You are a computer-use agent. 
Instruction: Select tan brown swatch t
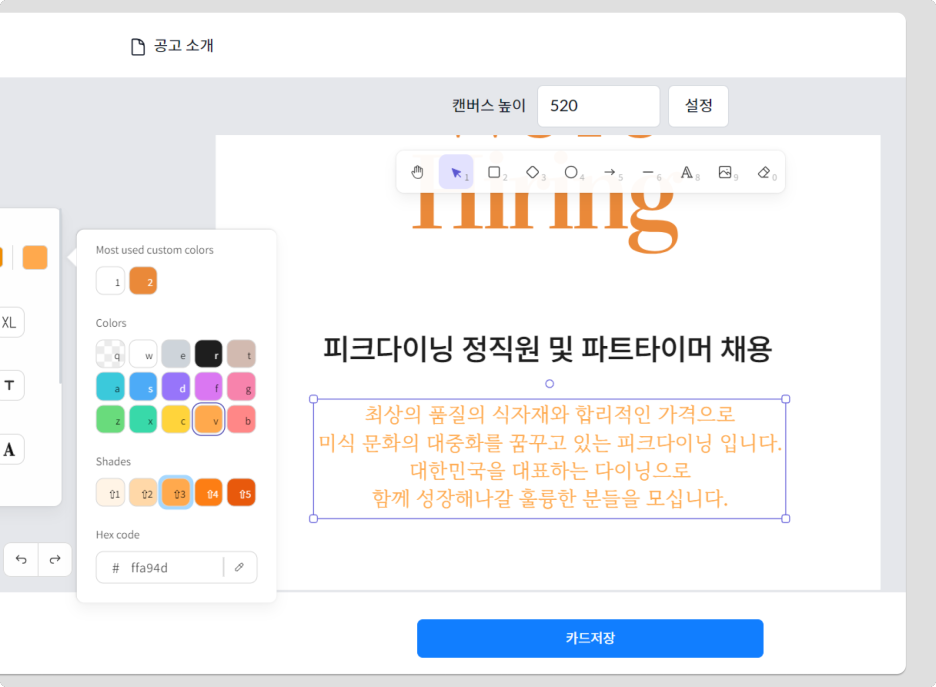[x=242, y=354]
